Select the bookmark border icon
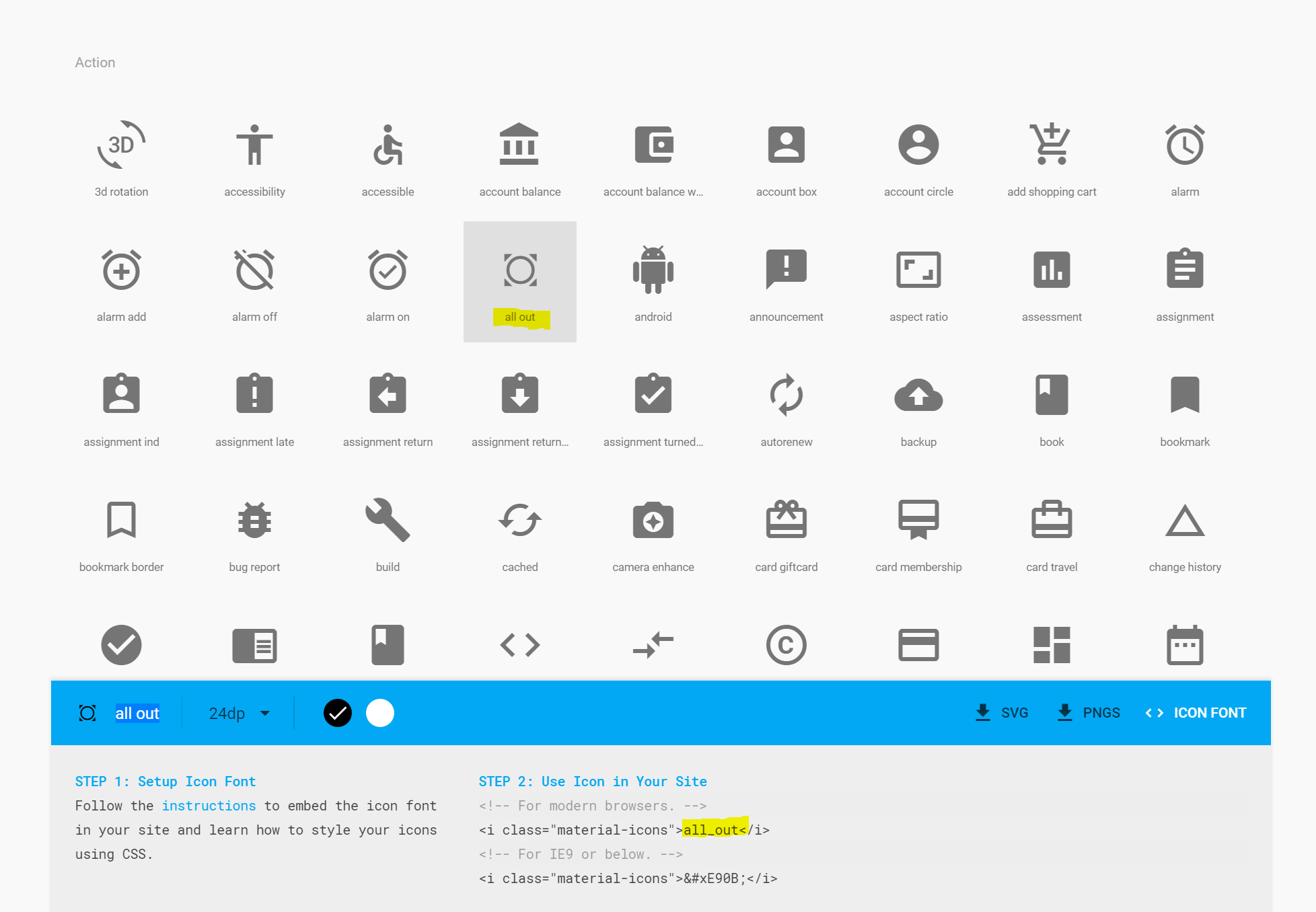Image resolution: width=1316 pixels, height=912 pixels. coord(121,520)
